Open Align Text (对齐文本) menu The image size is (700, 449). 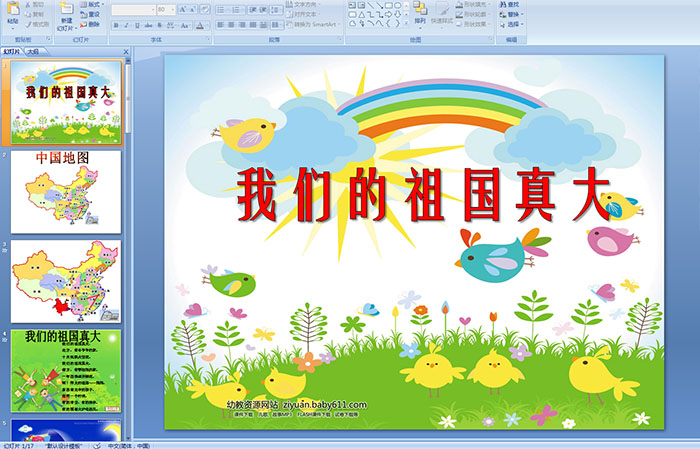click(305, 14)
